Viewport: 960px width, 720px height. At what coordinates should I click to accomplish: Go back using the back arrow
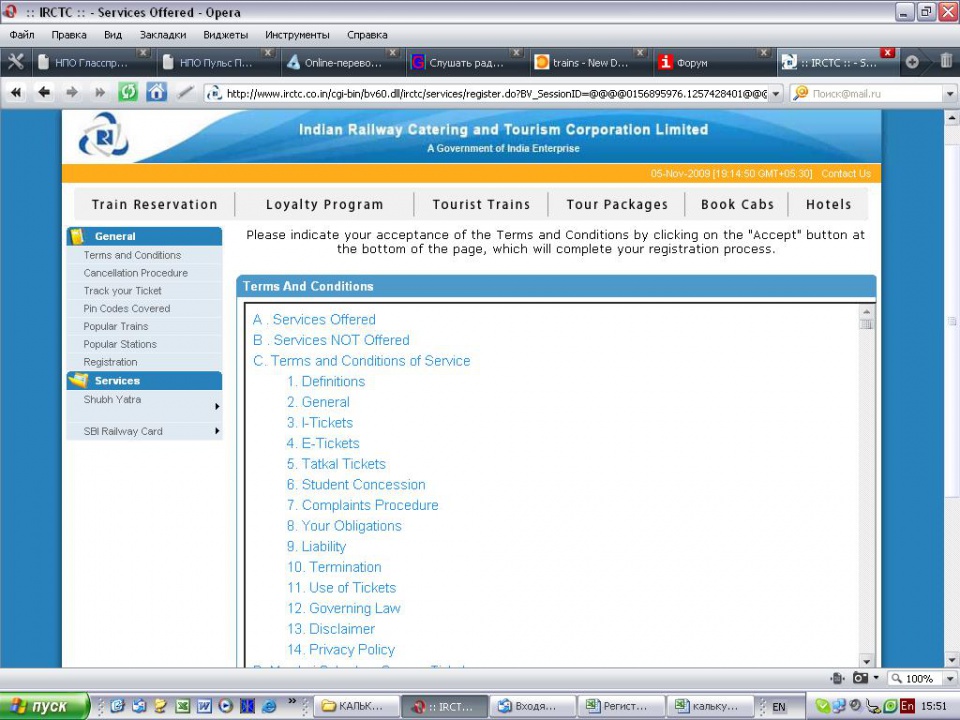point(44,92)
